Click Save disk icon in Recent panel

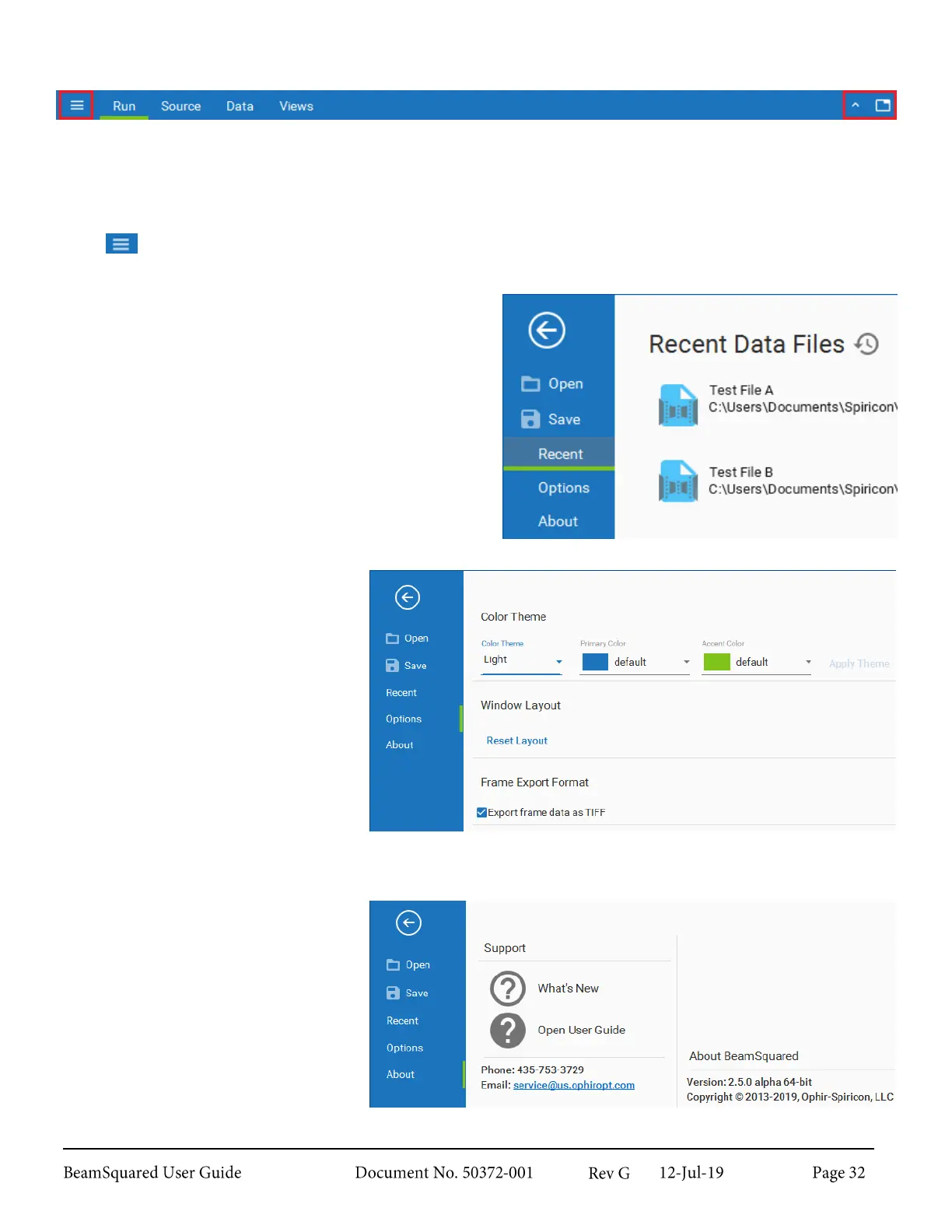(530, 419)
